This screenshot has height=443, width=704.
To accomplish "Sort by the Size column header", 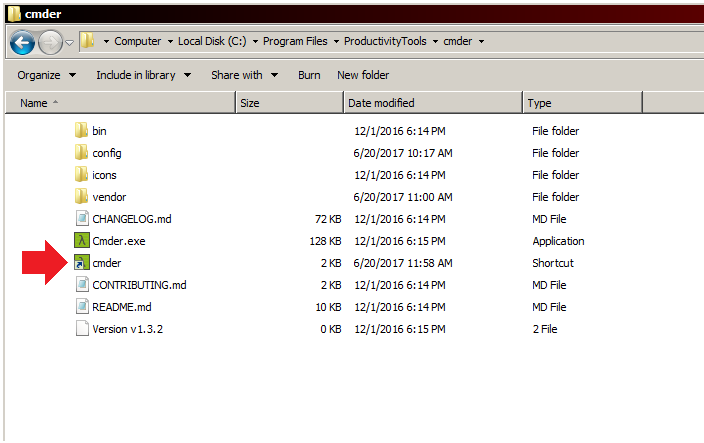I will [x=290, y=103].
